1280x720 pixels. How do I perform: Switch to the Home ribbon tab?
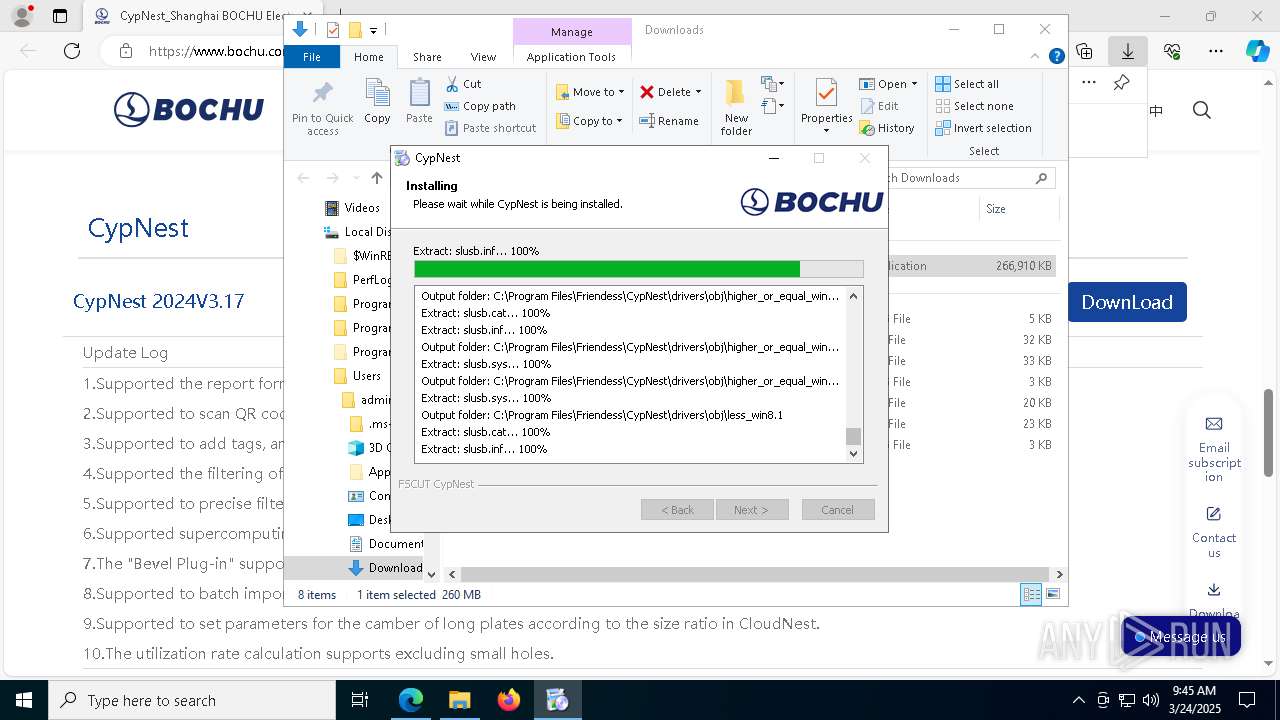pos(368,57)
